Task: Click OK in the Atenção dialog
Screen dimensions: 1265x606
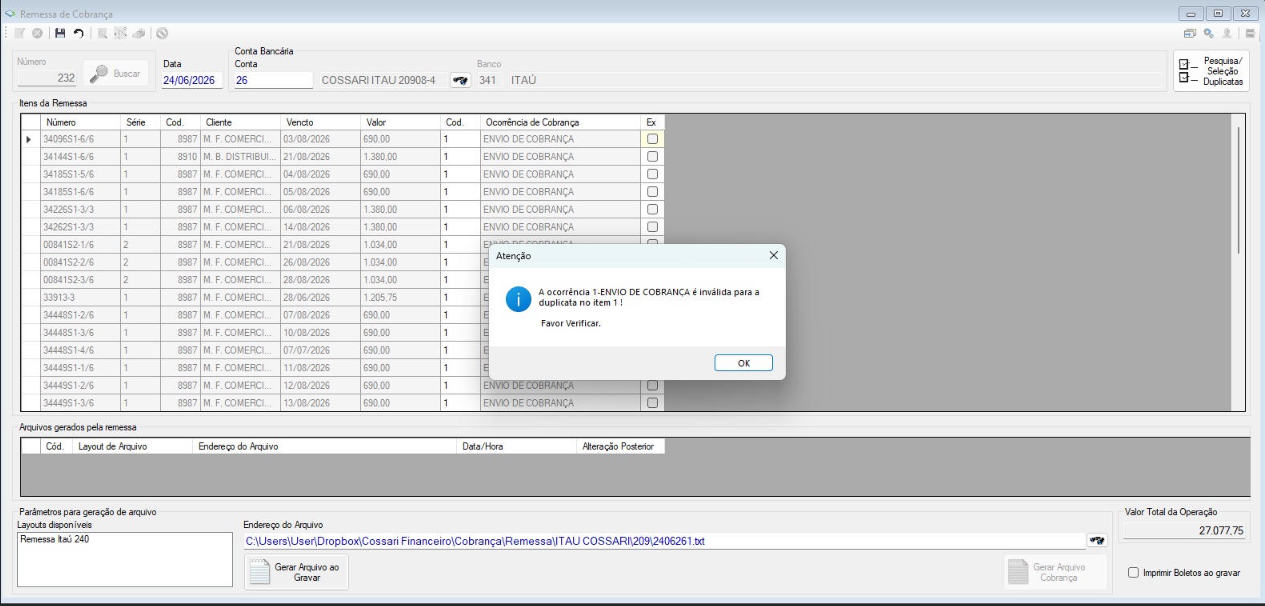Action: click(743, 363)
